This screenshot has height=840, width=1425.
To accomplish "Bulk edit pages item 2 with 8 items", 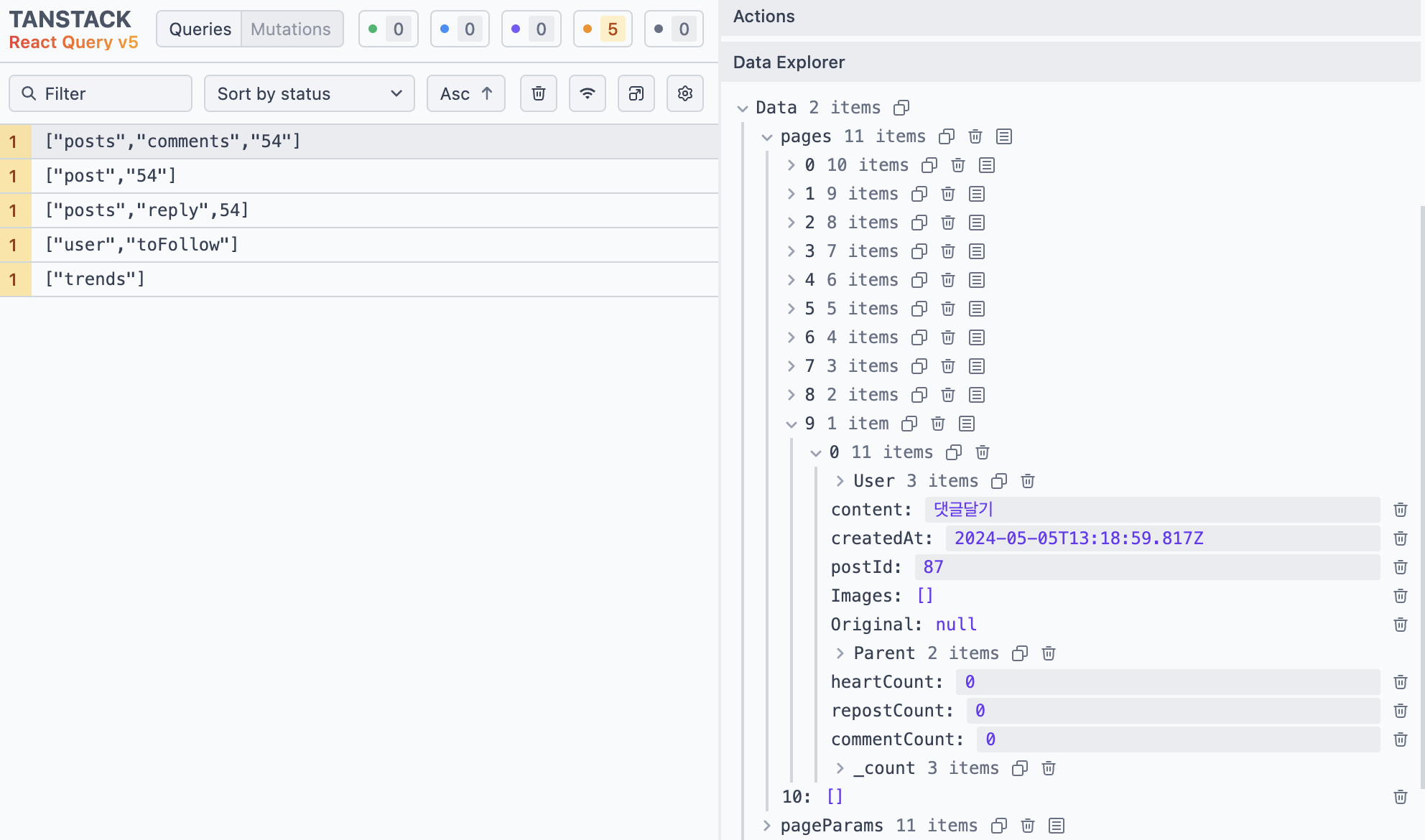I will [x=977, y=223].
